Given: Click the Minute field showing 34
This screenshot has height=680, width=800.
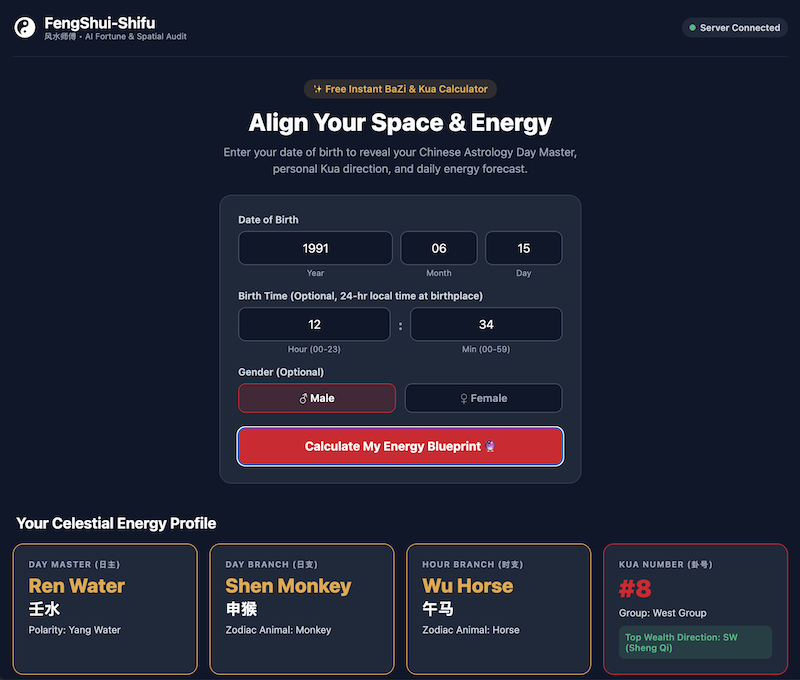Looking at the screenshot, I should pos(486,324).
